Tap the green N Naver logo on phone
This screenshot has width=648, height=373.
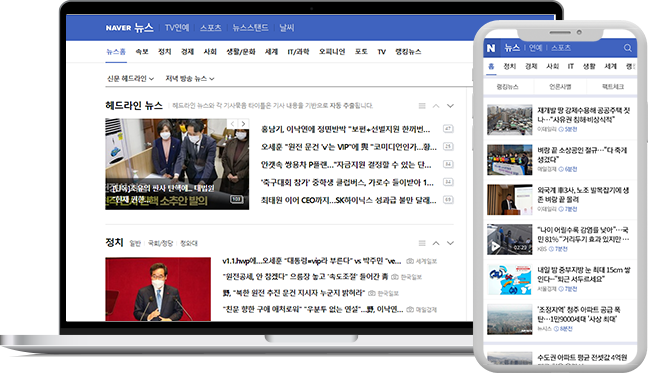tap(491, 48)
